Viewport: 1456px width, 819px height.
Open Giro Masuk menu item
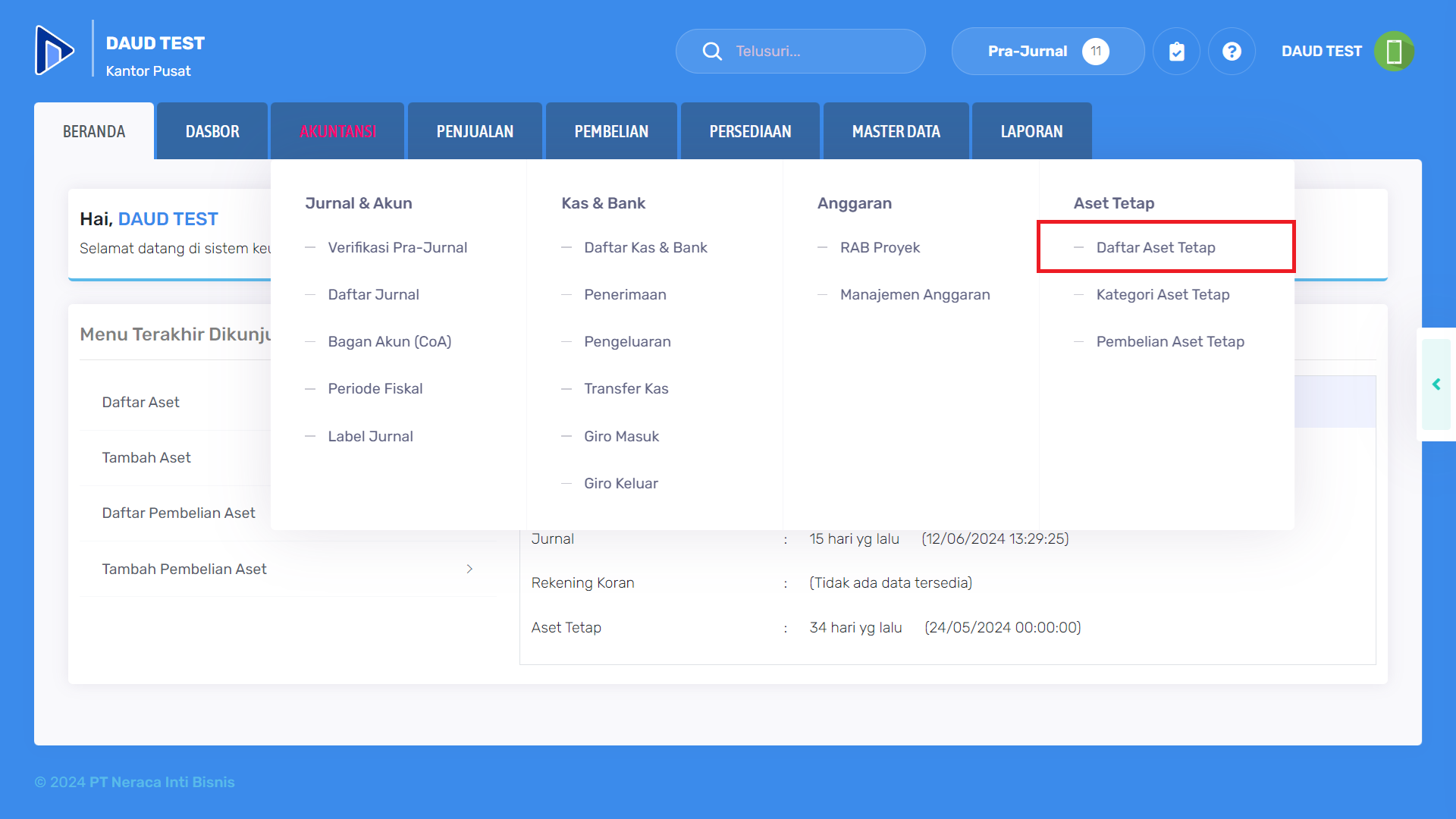click(x=621, y=436)
